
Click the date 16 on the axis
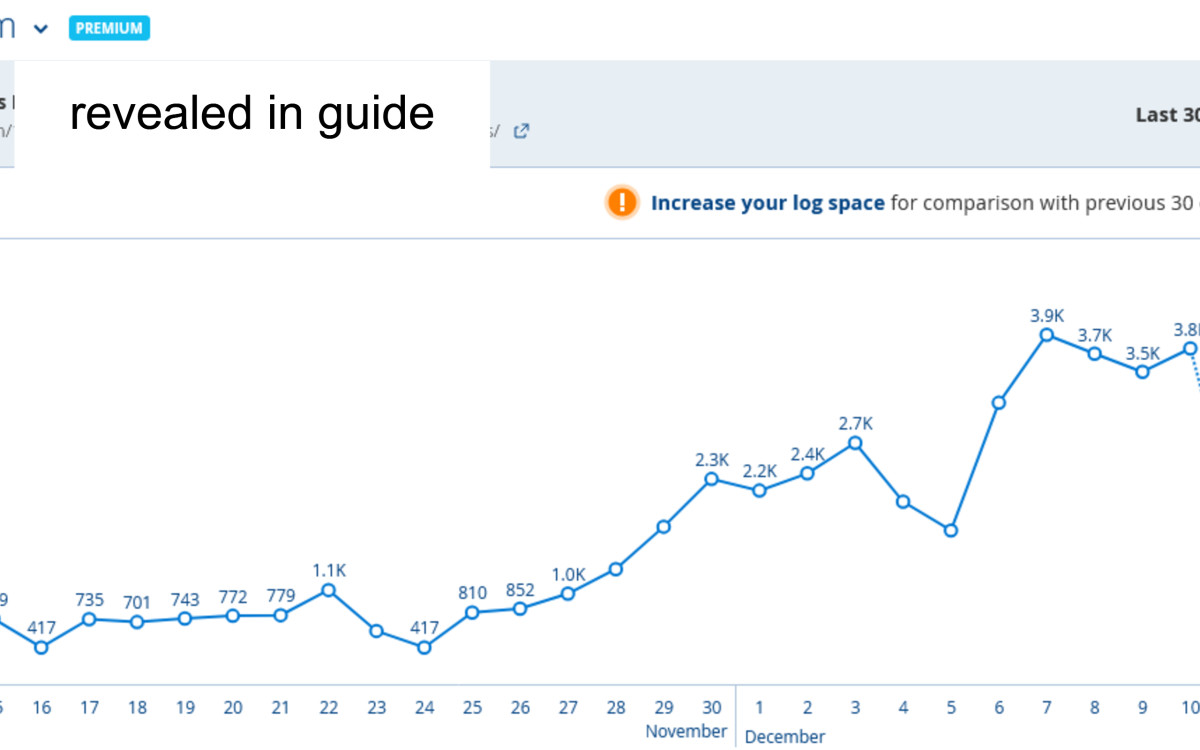[41, 707]
